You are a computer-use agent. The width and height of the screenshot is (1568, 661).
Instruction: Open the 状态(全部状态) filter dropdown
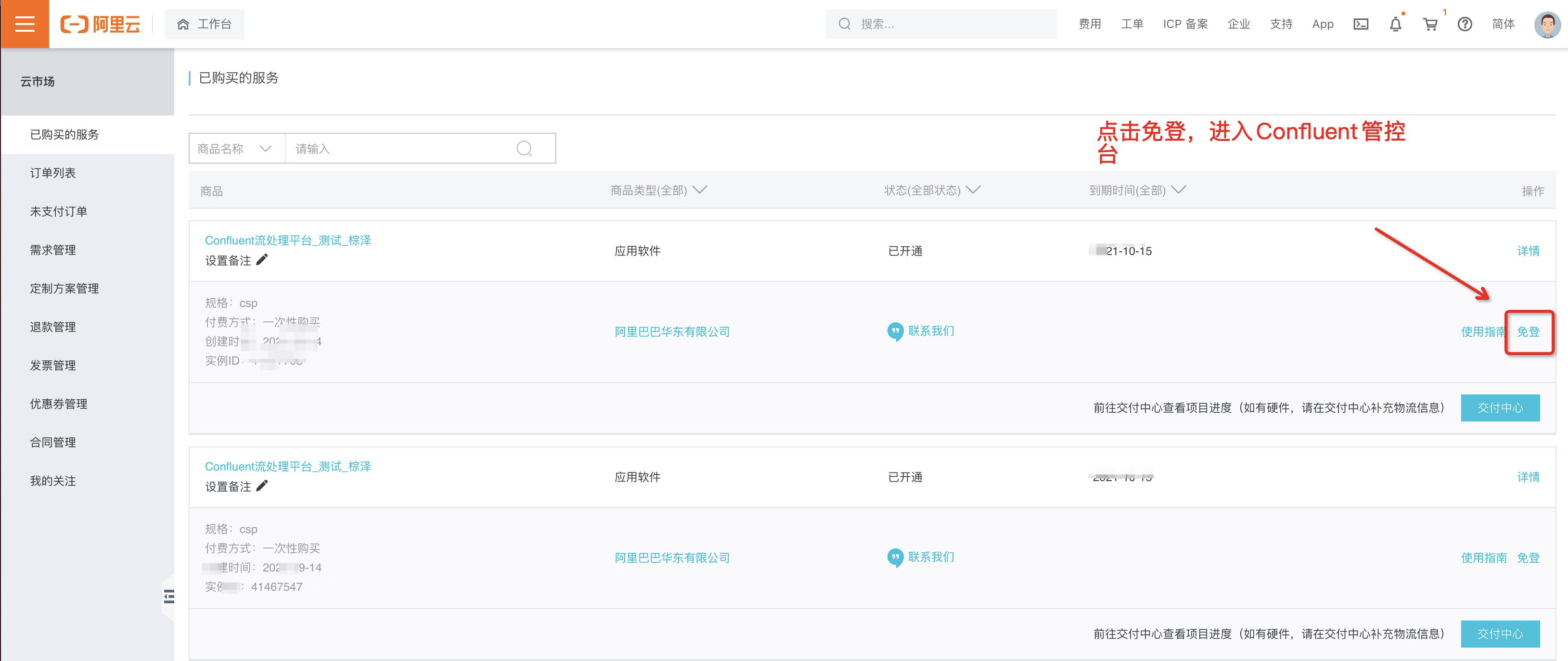[931, 191]
